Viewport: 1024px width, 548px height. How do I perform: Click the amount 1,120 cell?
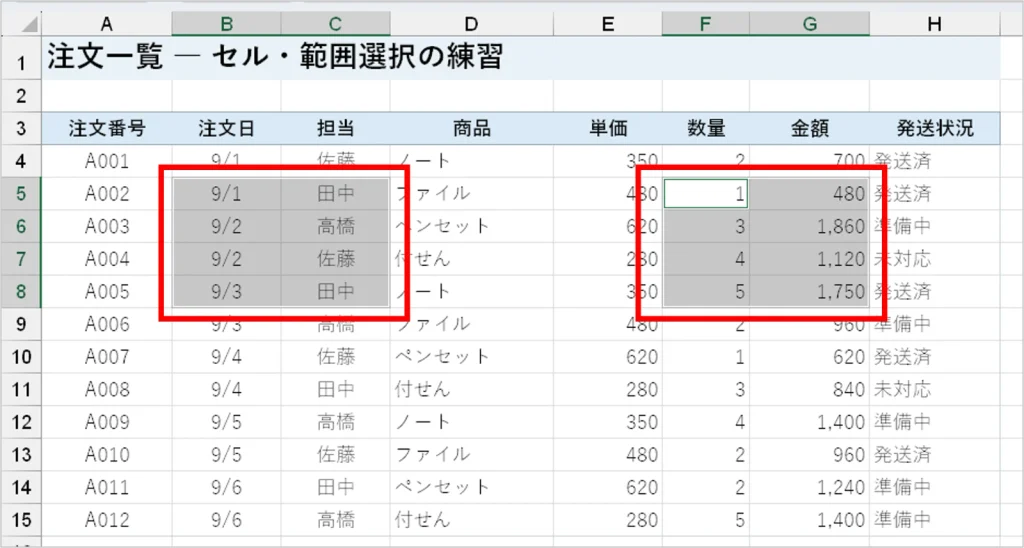pyautogui.click(x=810, y=259)
